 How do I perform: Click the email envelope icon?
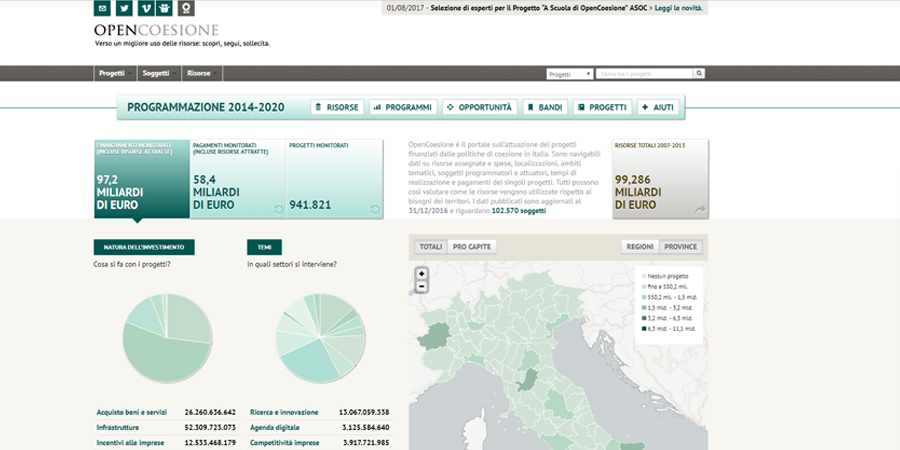pos(101,9)
